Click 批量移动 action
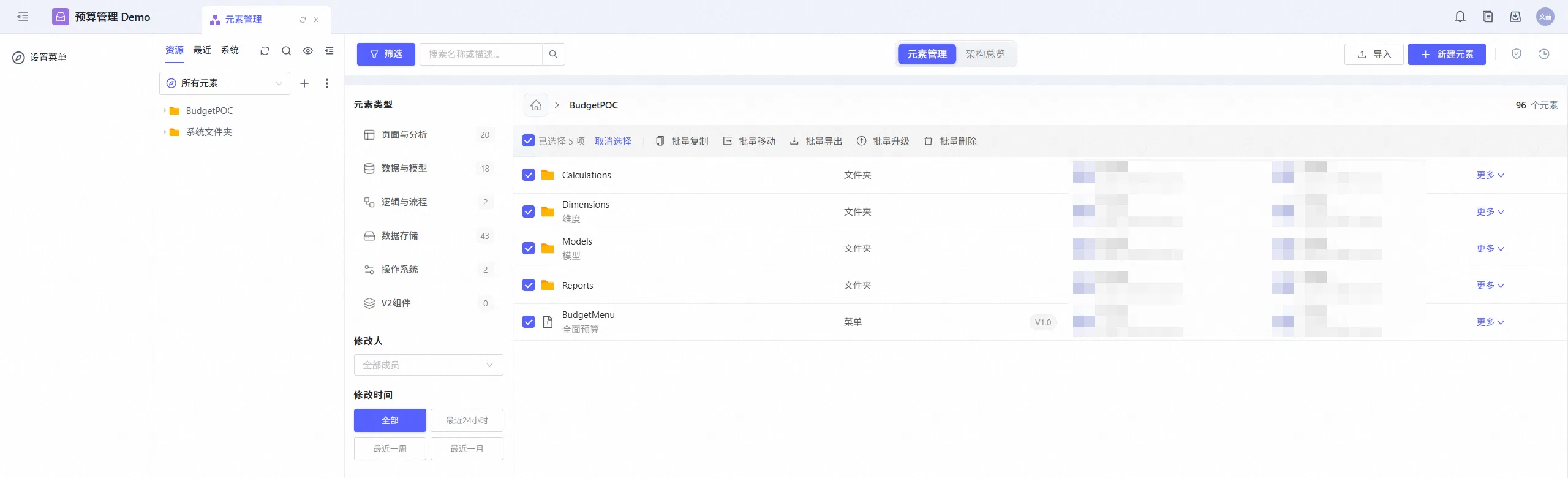 tap(749, 142)
